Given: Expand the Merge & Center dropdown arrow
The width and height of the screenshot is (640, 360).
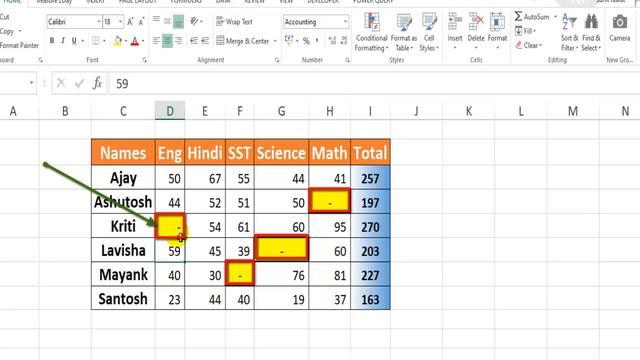Looking at the screenshot, I should click(275, 41).
